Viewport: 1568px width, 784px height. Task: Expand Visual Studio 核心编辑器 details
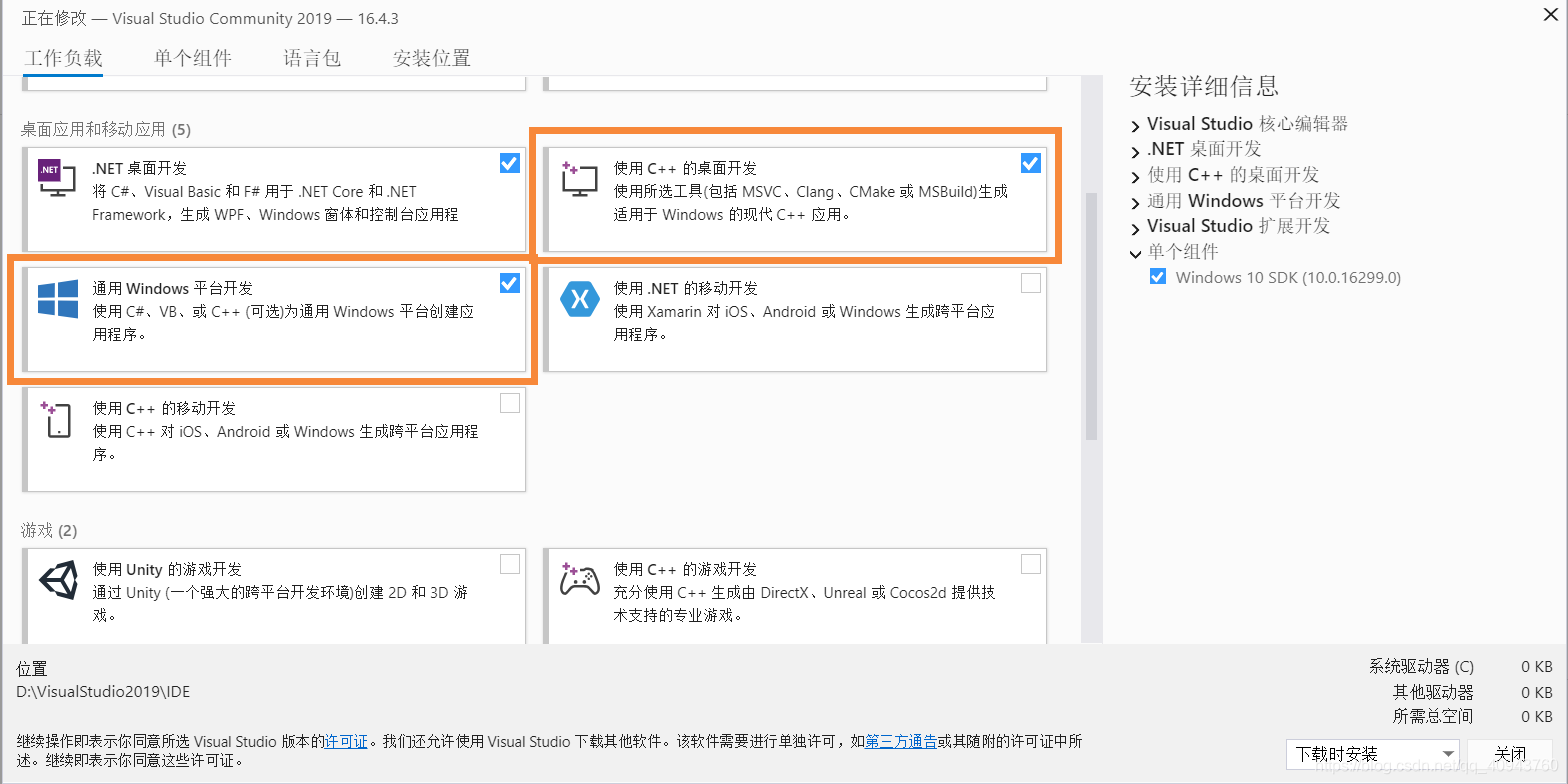pos(1136,126)
